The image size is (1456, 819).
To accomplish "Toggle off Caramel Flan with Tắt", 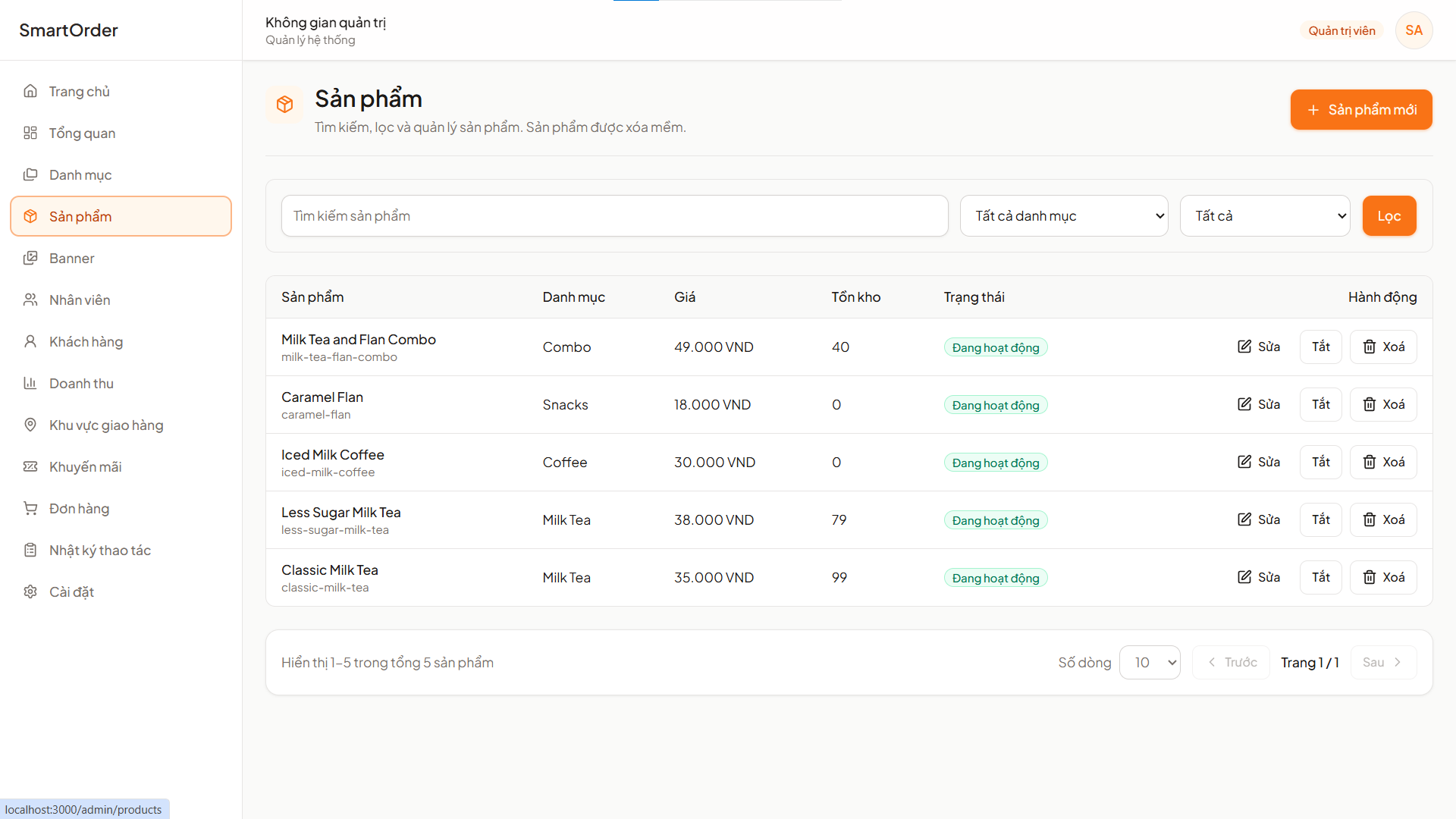I will (1321, 404).
